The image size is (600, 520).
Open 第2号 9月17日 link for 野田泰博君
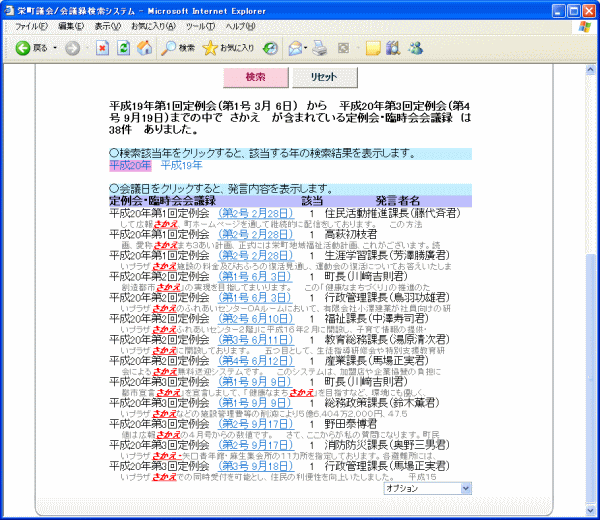tap(256, 424)
